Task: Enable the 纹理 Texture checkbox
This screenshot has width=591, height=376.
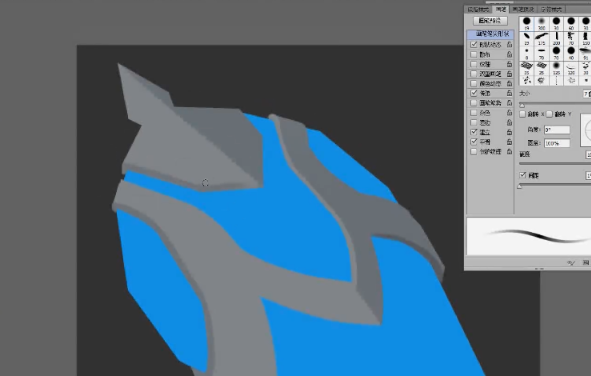Action: (474, 64)
